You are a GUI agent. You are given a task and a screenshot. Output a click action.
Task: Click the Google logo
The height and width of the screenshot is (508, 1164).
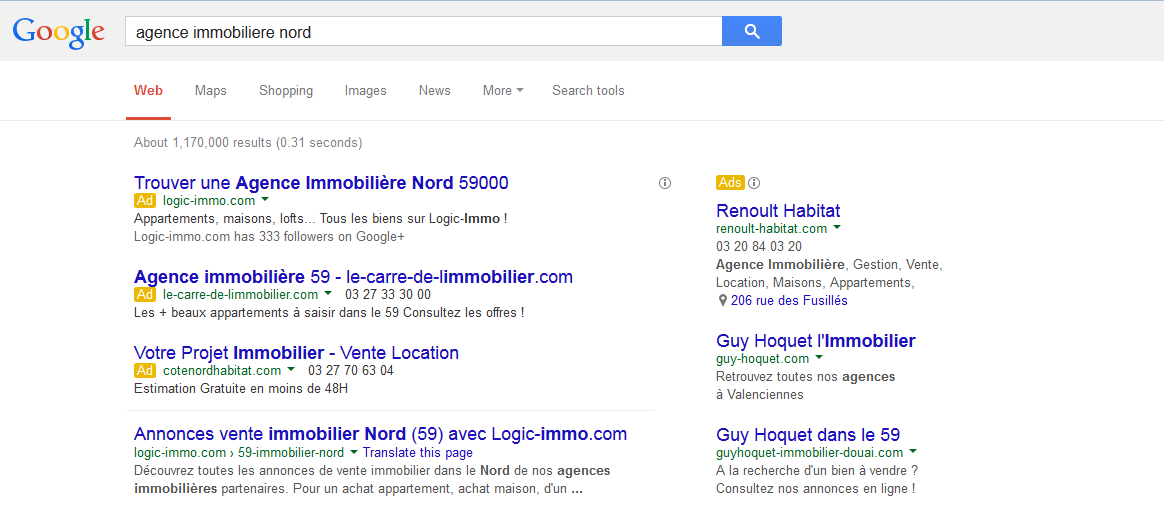coord(59,32)
